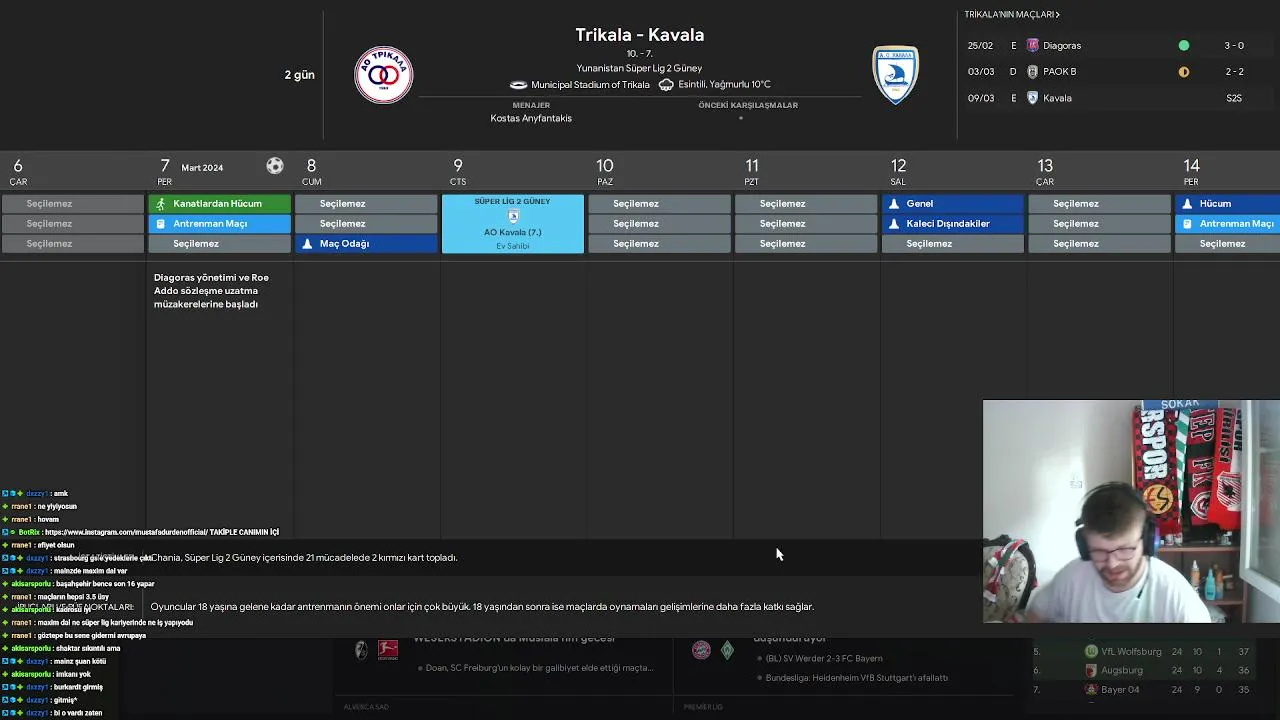Click the AO Kavala badge in match cell
Screen dimensions: 1280x720
(513, 216)
